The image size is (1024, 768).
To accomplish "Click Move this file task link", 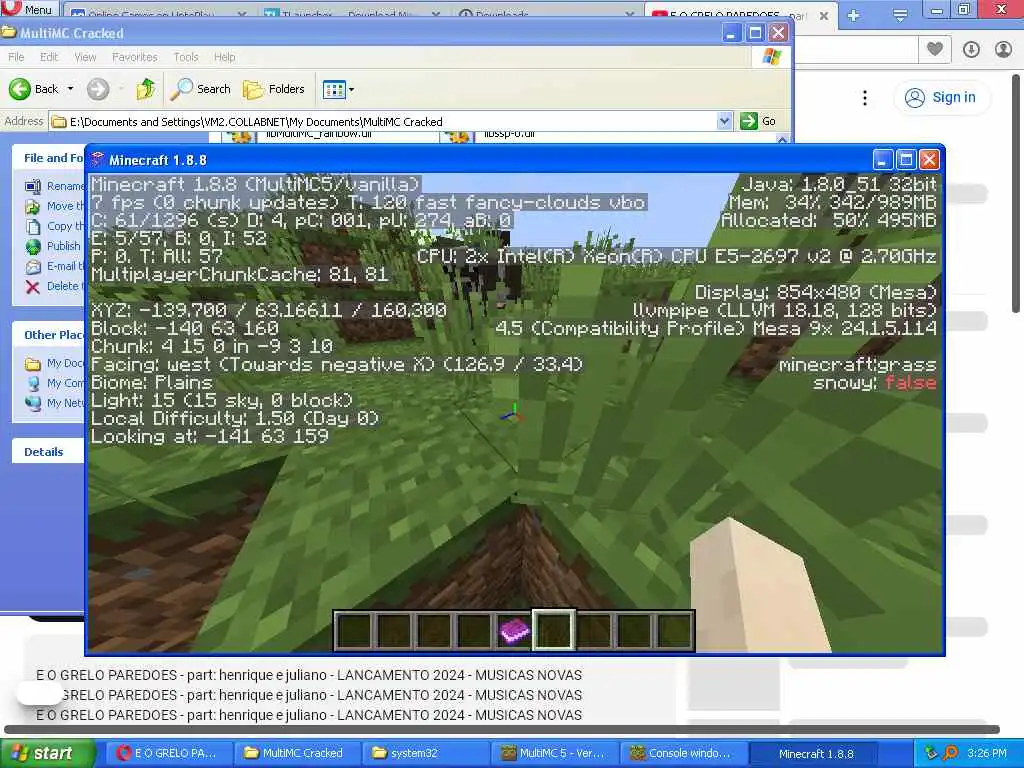I will (55, 206).
